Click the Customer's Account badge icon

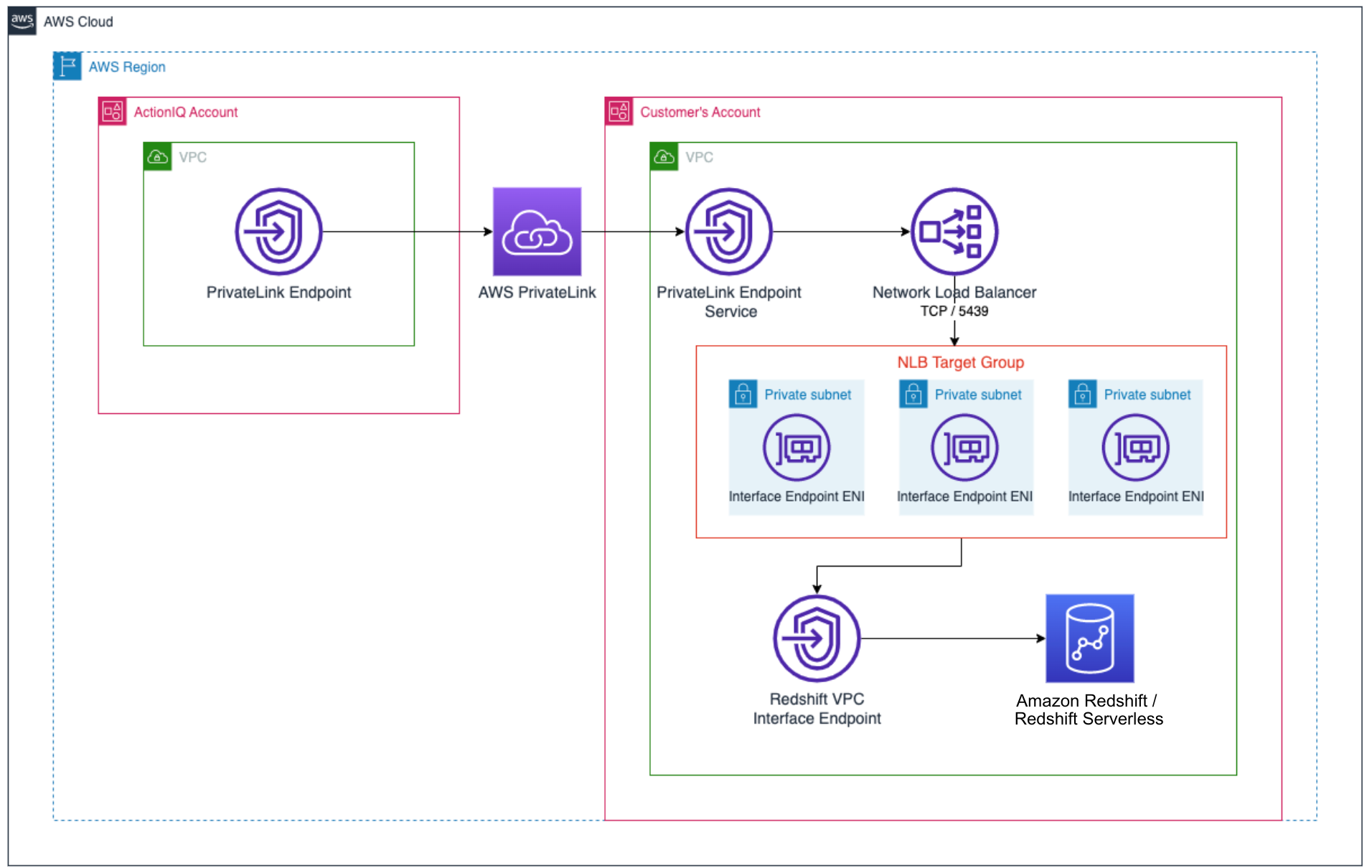619,111
